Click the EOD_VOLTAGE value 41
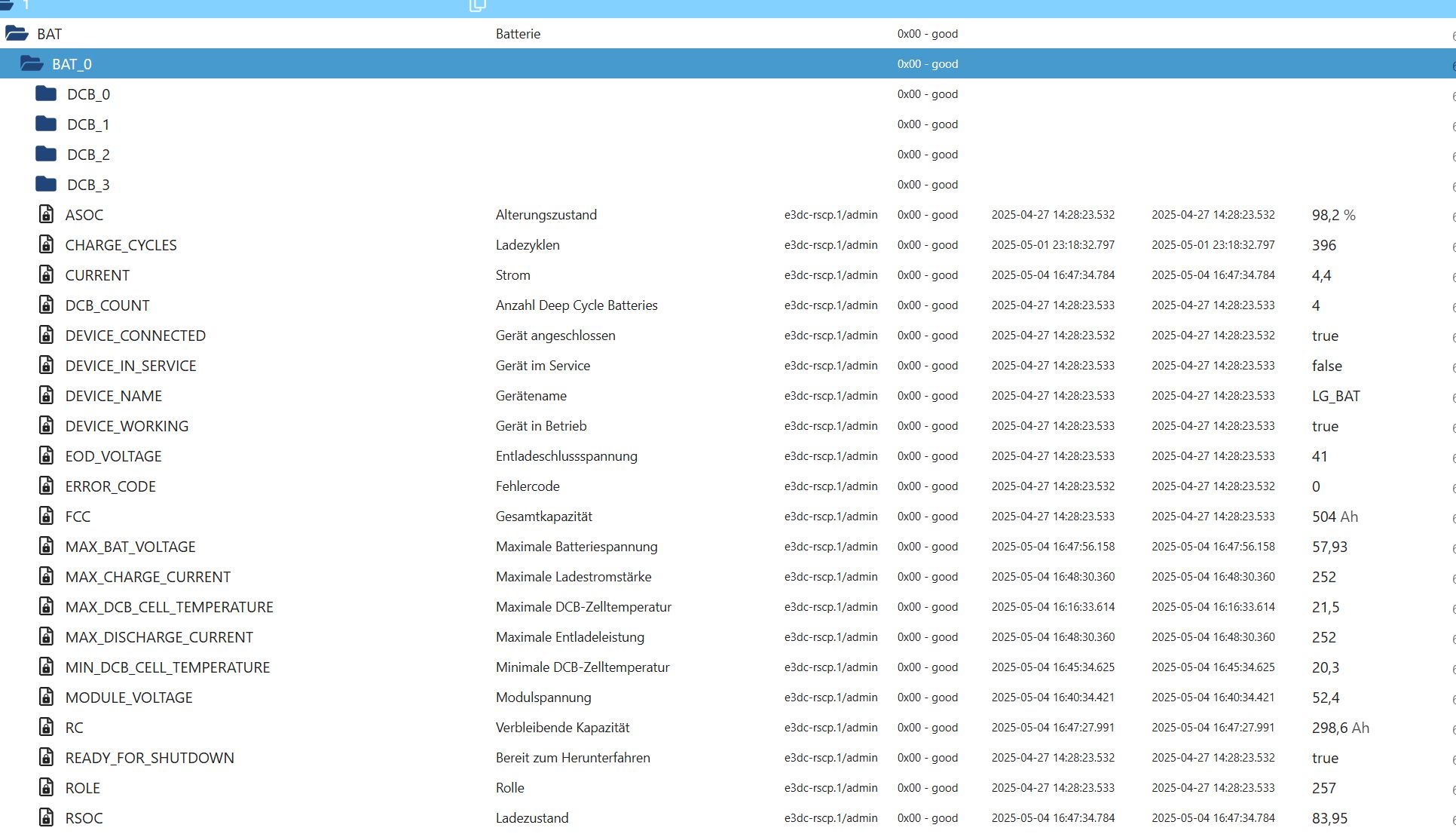Viewport: 1456px width, 834px height. pyautogui.click(x=1319, y=456)
